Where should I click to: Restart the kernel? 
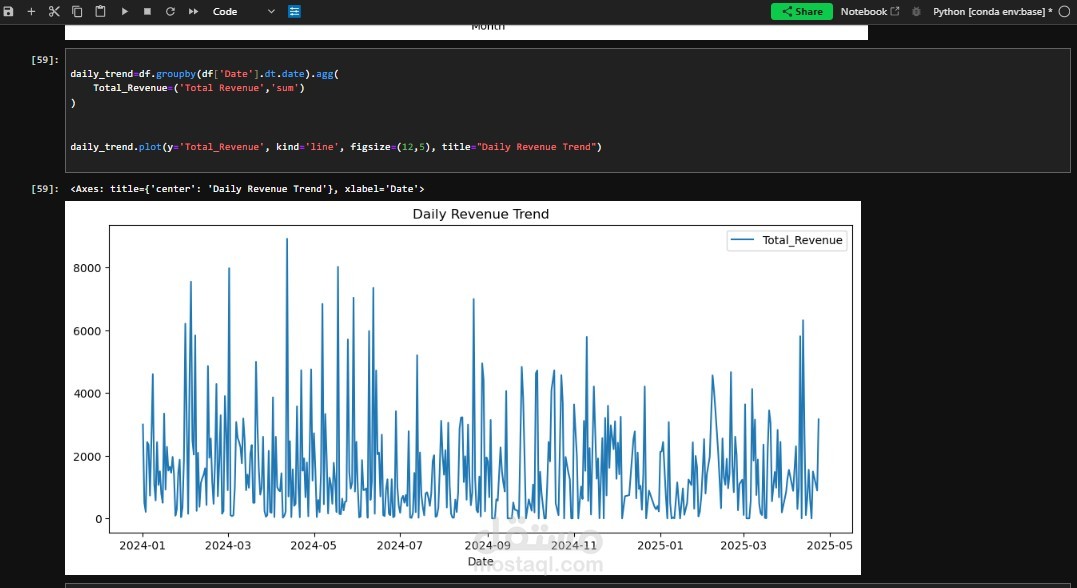(170, 12)
